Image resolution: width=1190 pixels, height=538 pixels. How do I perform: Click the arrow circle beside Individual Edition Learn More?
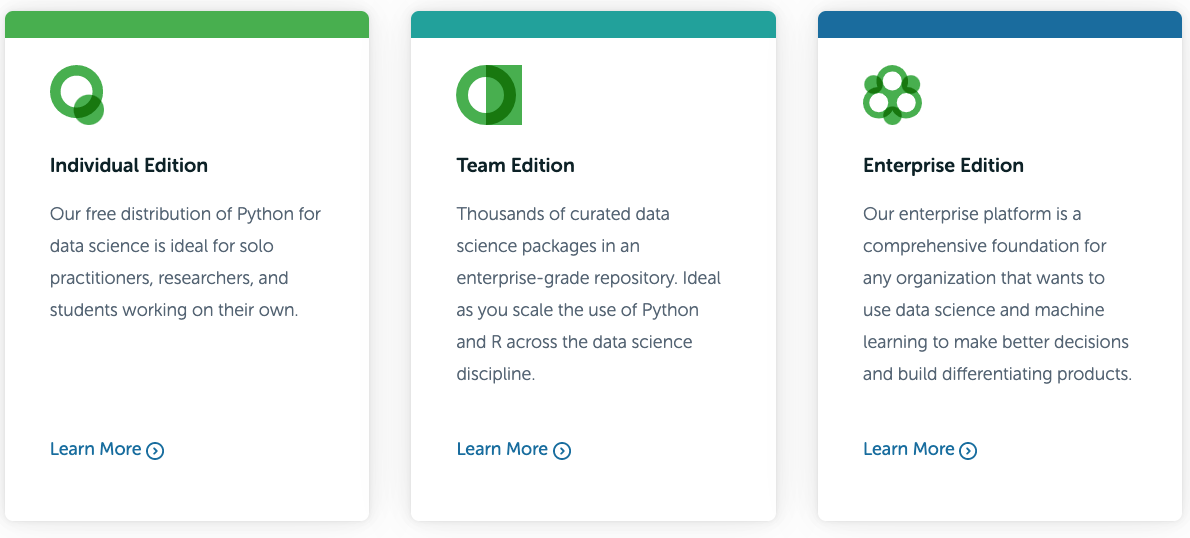coord(155,451)
